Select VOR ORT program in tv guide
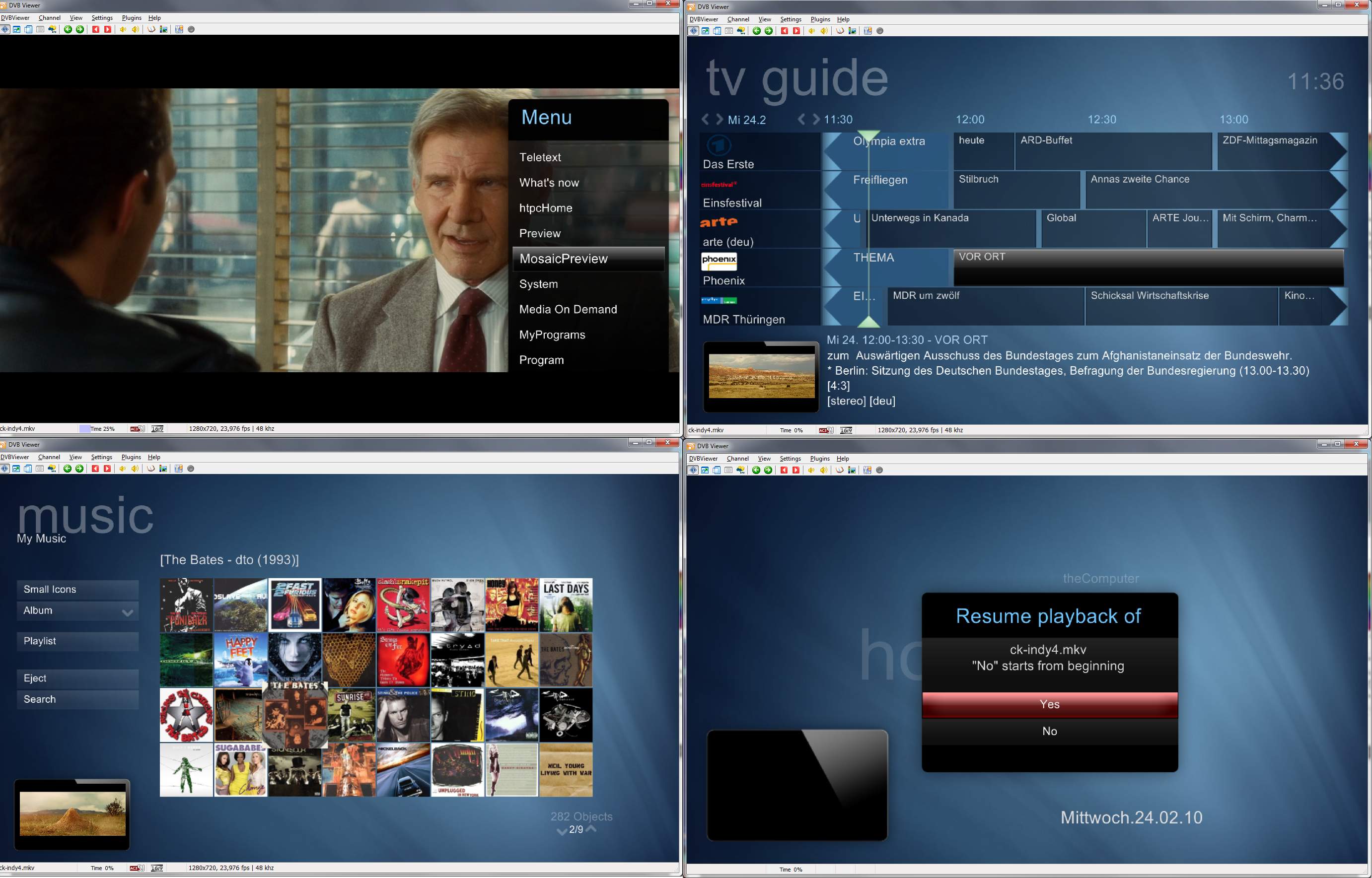Viewport: 1372px width, 878px height. click(x=1149, y=268)
